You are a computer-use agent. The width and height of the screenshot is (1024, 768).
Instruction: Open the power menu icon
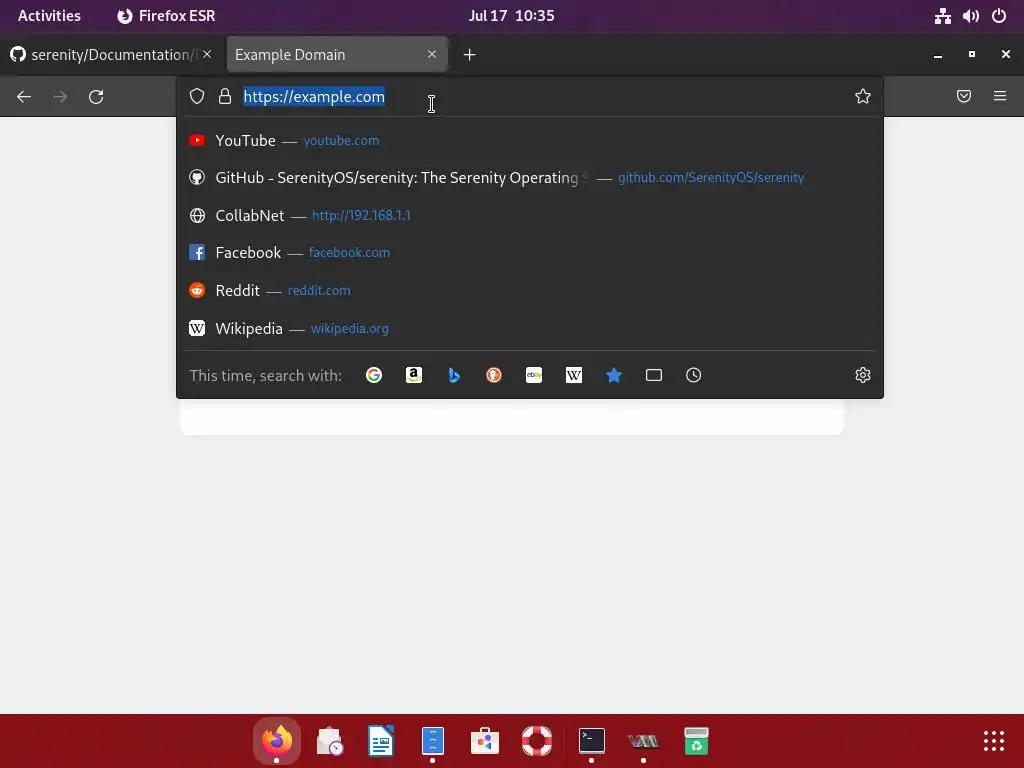tap(999, 16)
